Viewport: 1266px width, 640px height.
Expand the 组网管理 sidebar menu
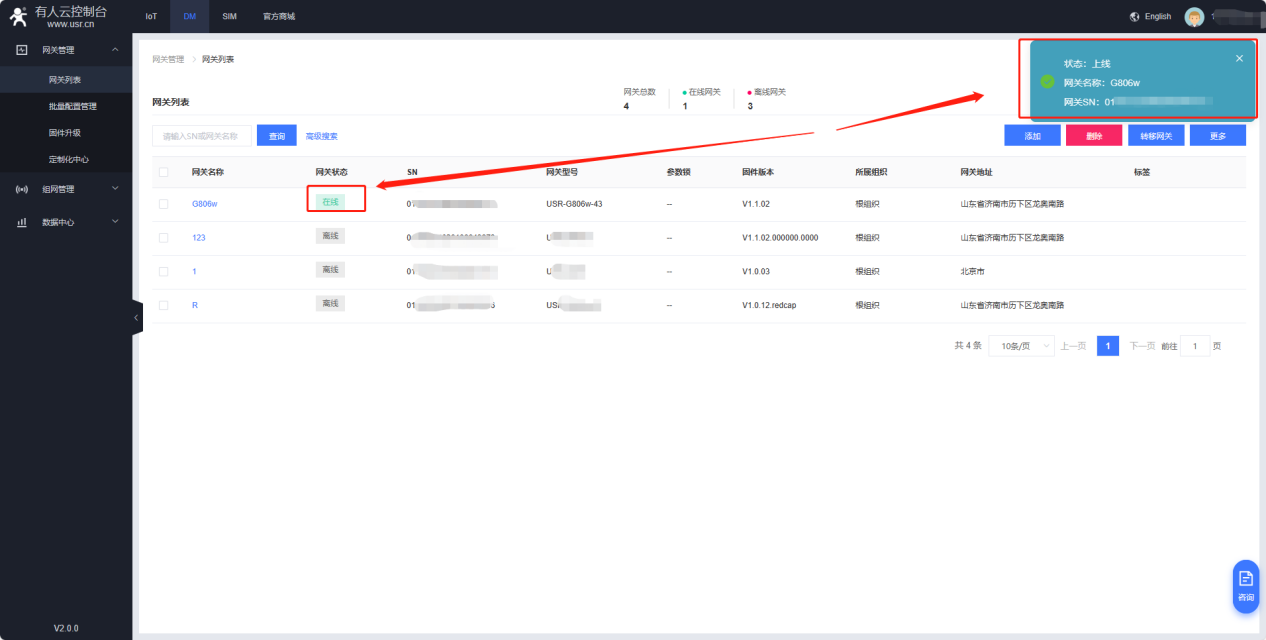[115, 189]
